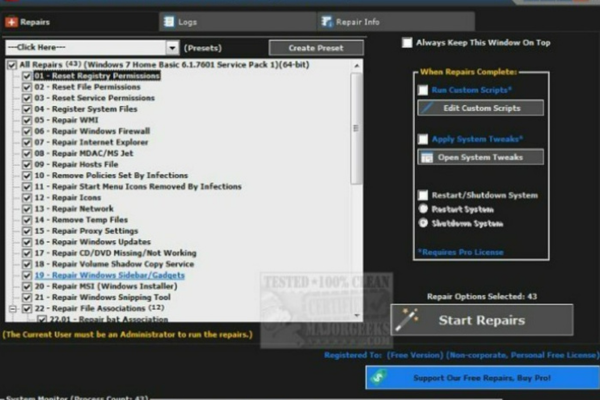Select the Restart System radio option
This screenshot has height=400, width=600.
point(425,209)
